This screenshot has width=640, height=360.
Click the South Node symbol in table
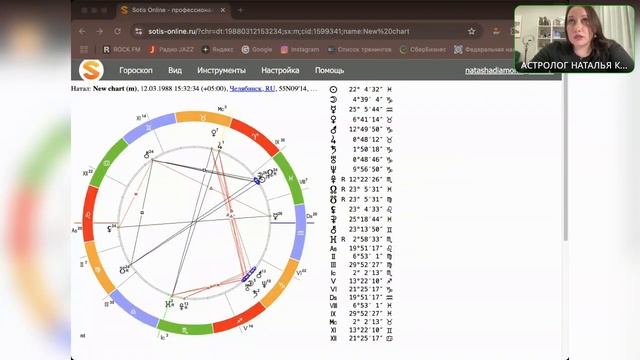(333, 199)
